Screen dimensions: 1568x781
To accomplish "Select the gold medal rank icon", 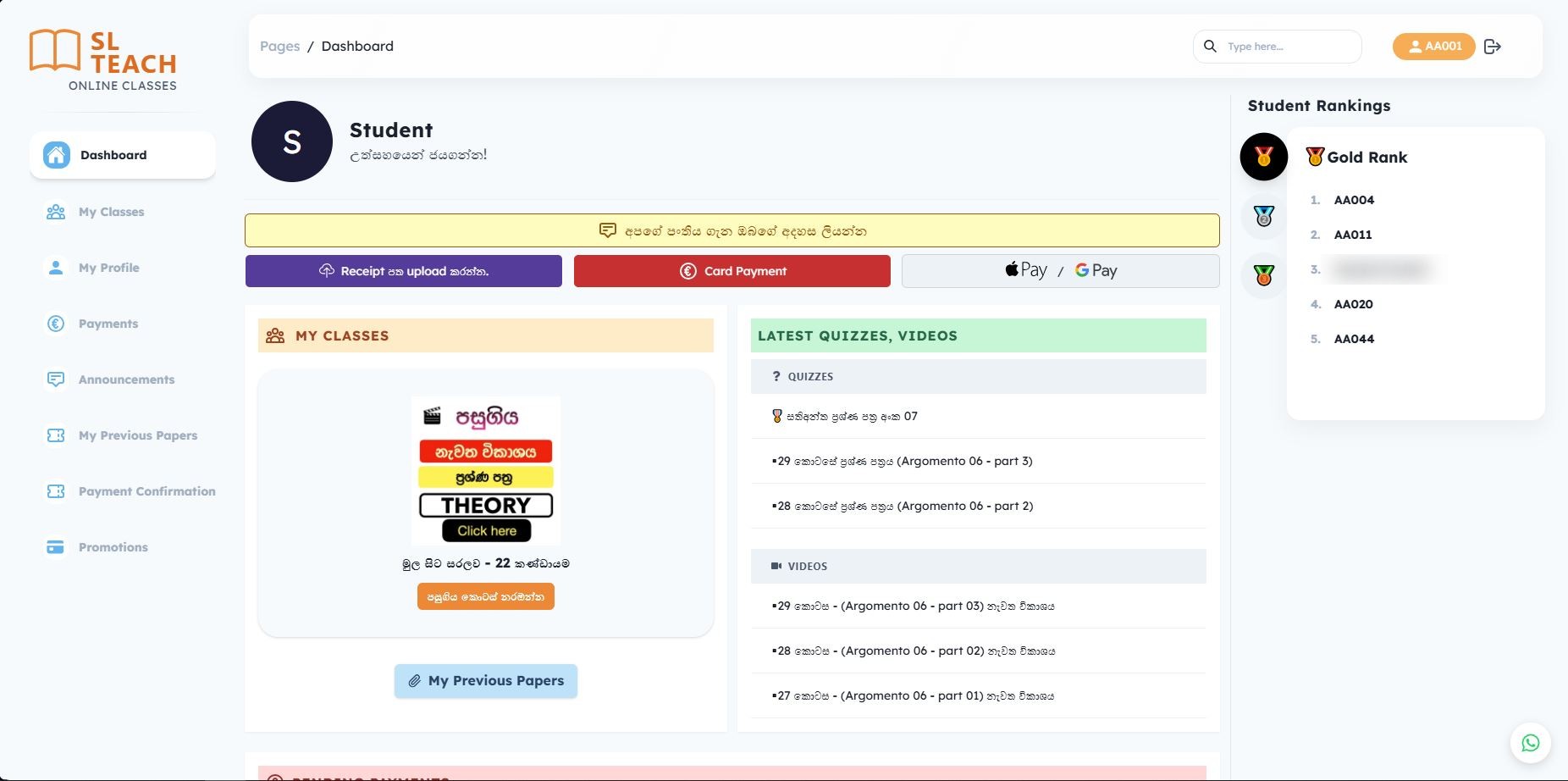I will tap(1264, 157).
